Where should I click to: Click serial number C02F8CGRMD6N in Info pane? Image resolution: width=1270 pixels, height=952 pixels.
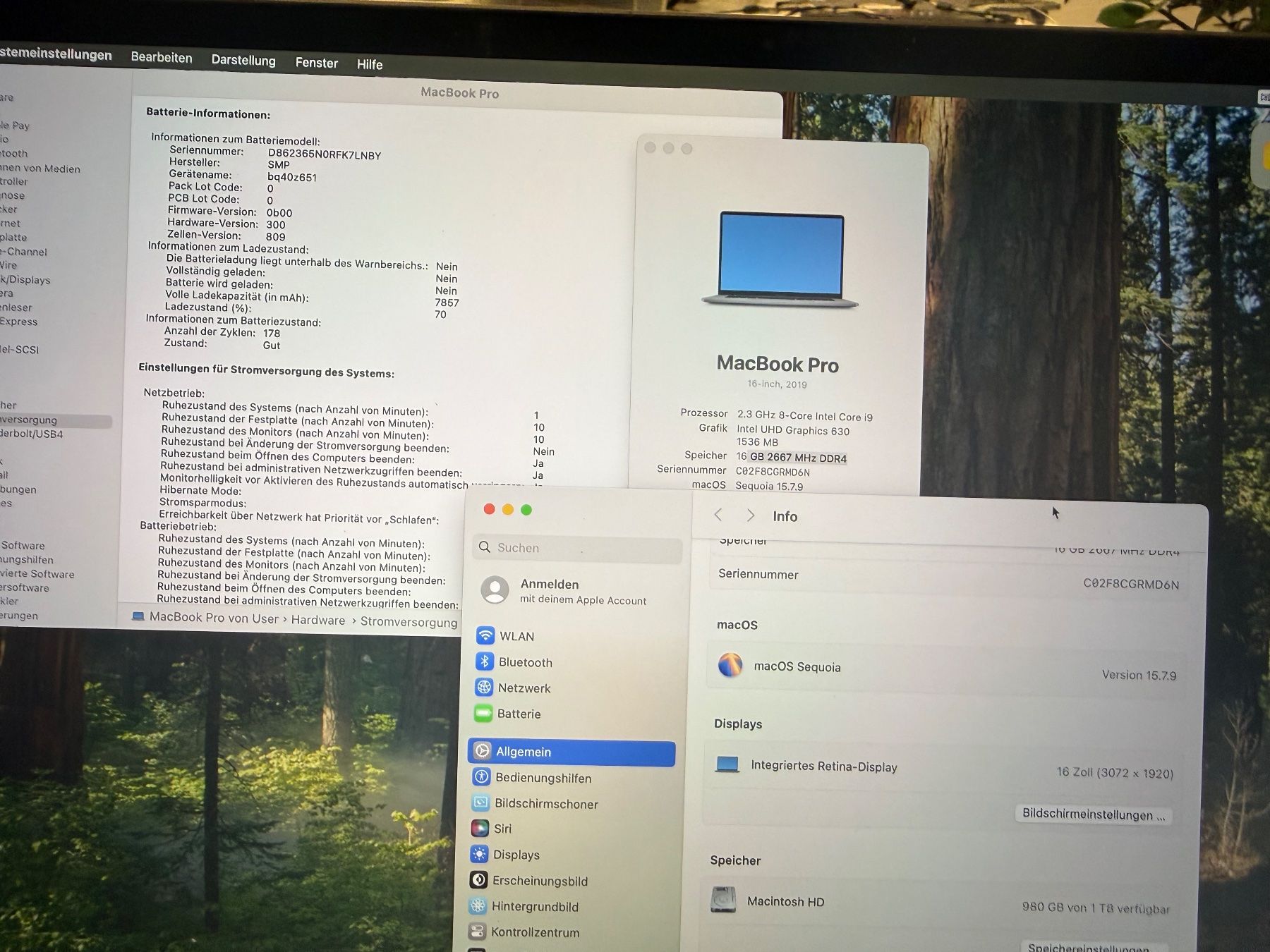click(x=1131, y=584)
